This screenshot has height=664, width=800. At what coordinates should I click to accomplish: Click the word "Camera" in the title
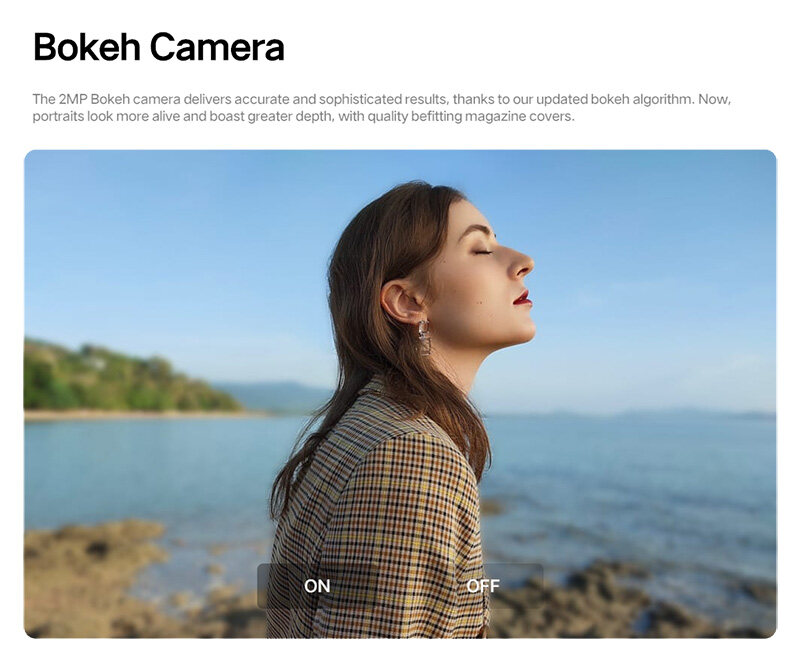pos(222,47)
